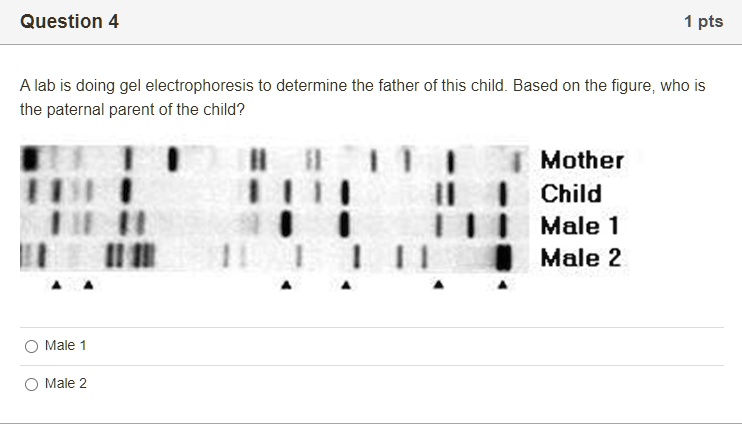Click the Male 1 answer option text
The width and height of the screenshot is (742, 428).
(66, 346)
